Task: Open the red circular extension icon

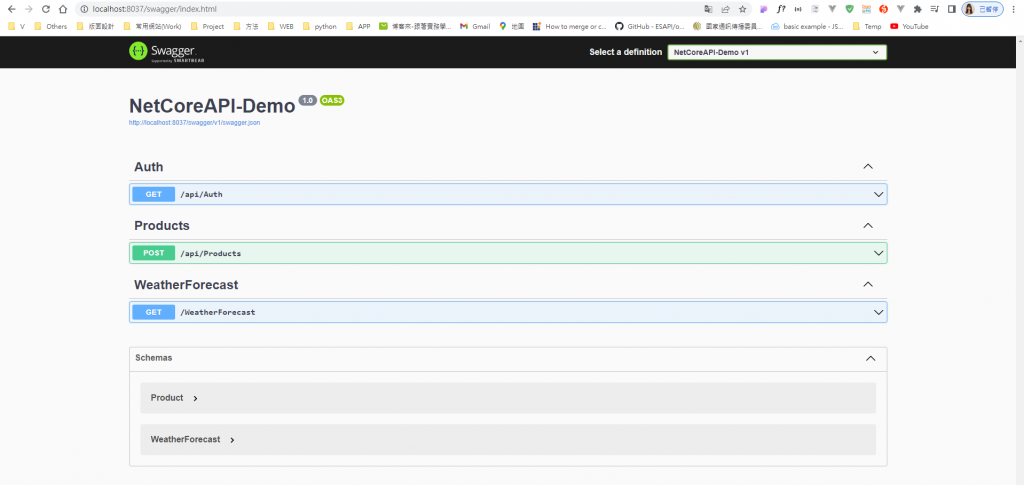Action: pyautogui.click(x=884, y=9)
